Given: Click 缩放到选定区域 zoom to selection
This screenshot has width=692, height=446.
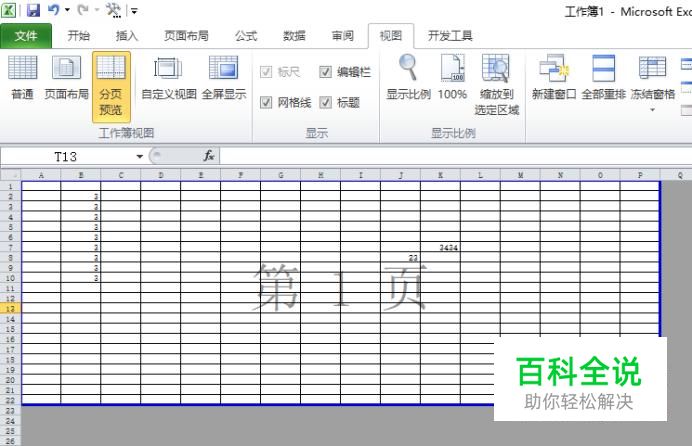Looking at the screenshot, I should (x=496, y=85).
